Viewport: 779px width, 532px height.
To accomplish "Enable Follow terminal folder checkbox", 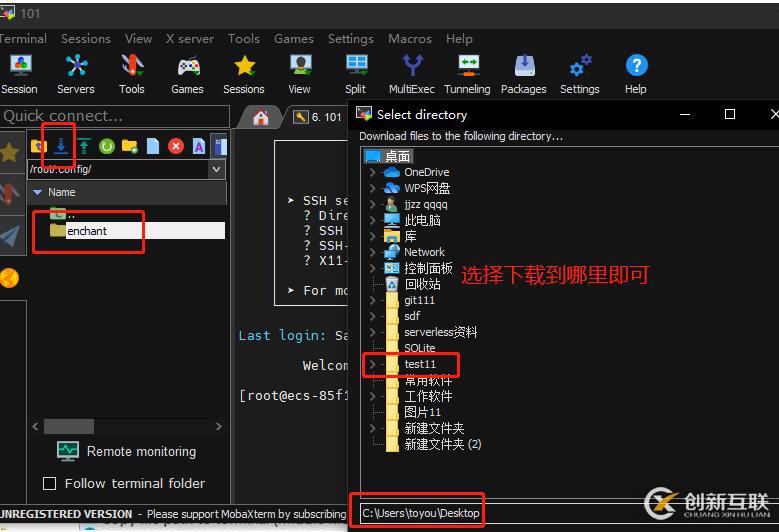I will [50, 483].
